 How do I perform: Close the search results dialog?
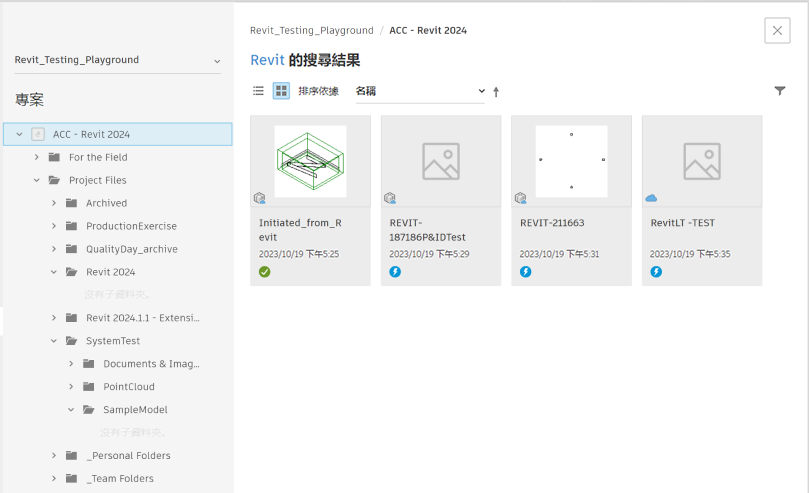pos(777,30)
